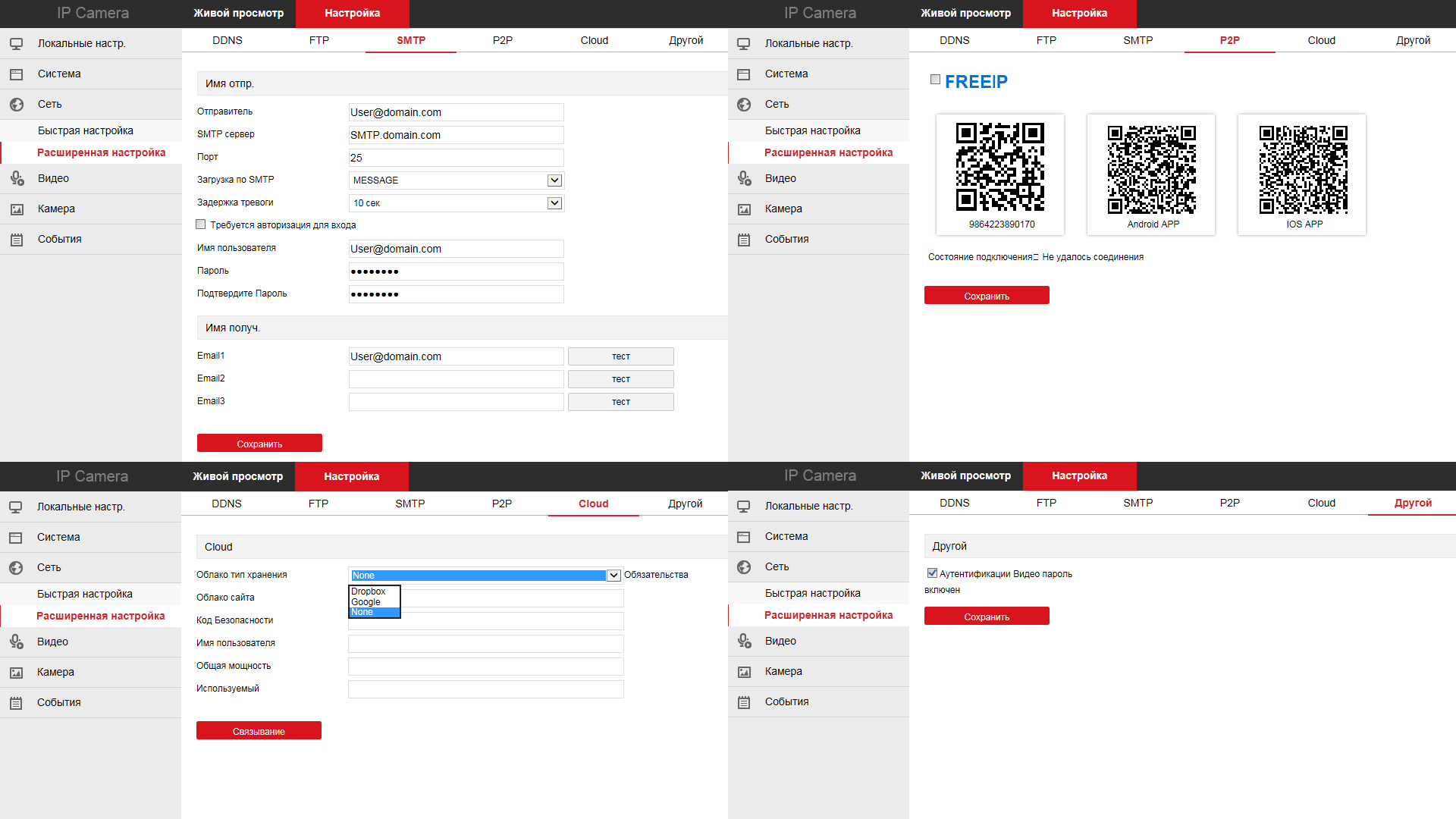Click the SMTP сервер input field
Image resolution: width=1456 pixels, height=819 pixels.
tap(456, 135)
